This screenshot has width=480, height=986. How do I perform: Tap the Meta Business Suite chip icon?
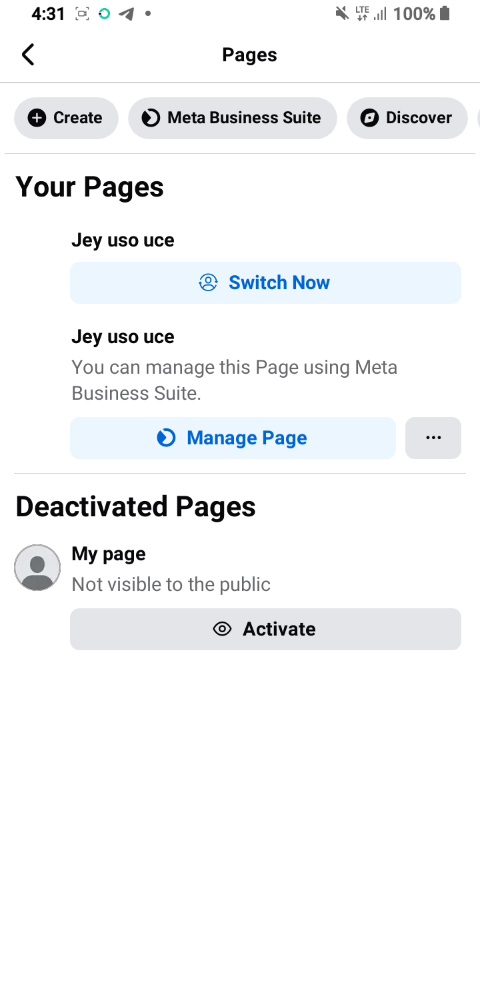150,118
